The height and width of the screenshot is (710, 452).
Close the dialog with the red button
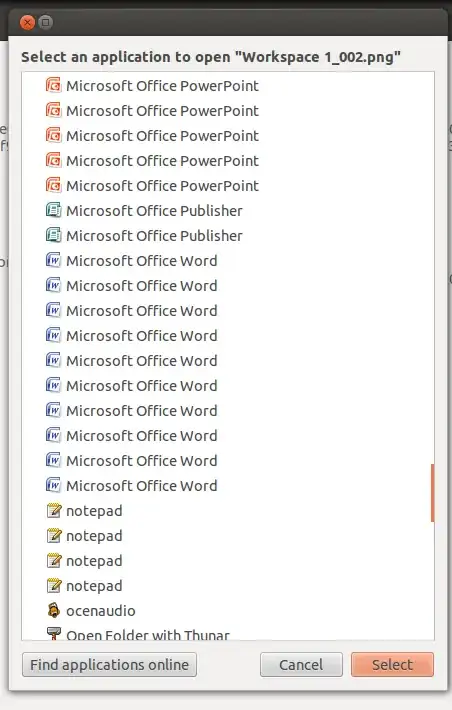pyautogui.click(x=28, y=22)
